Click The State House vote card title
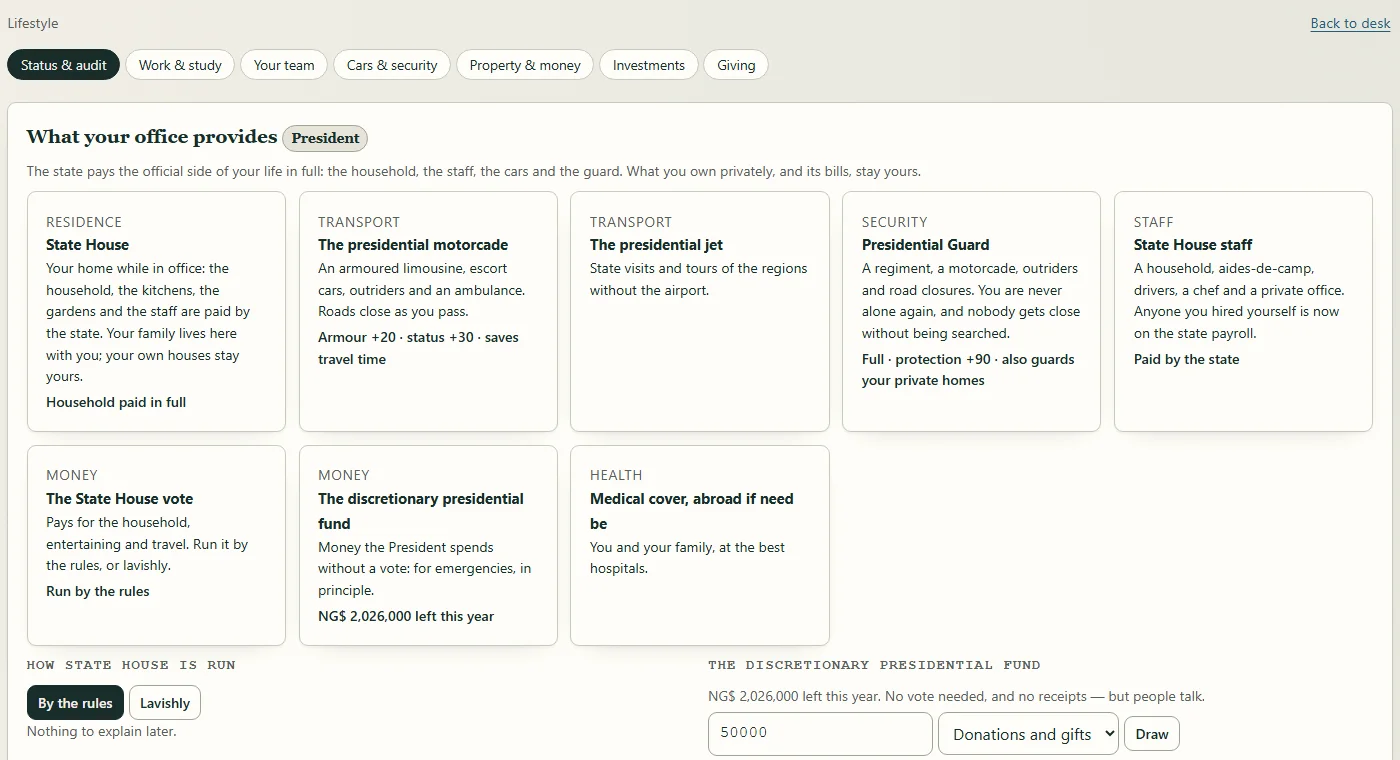1400x760 pixels. (119, 499)
